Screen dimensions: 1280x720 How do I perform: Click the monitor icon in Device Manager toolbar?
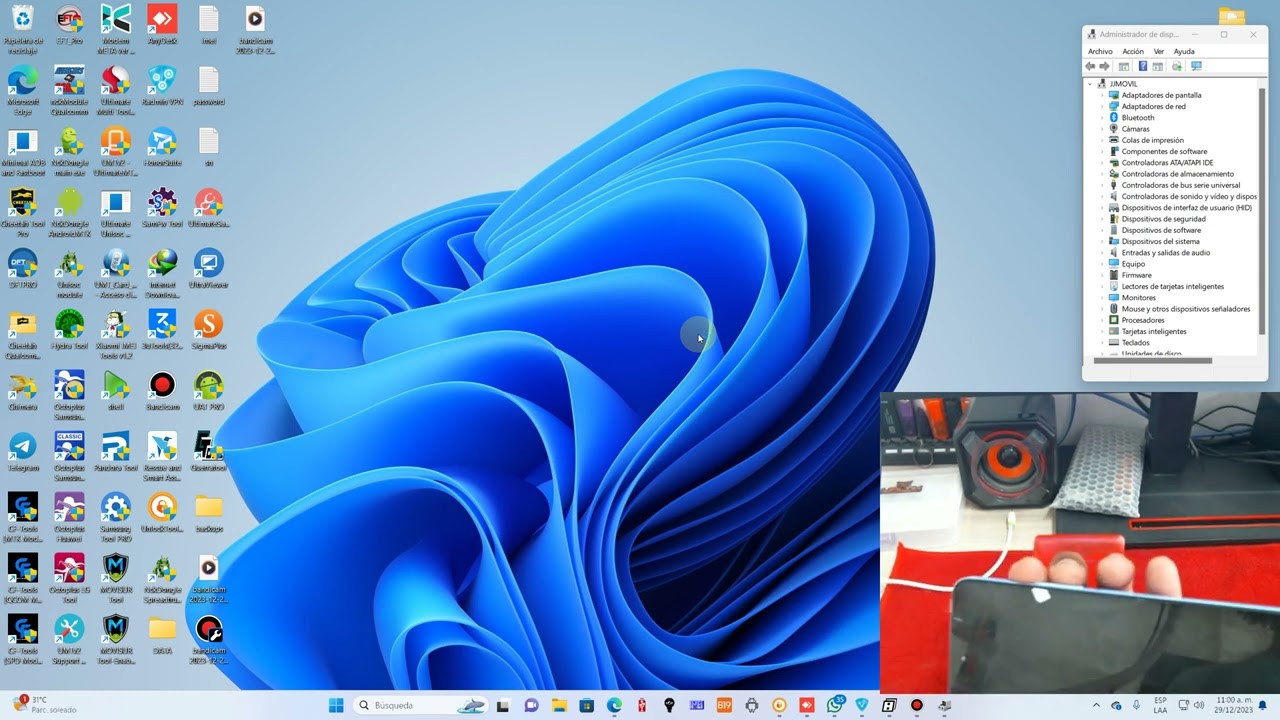coord(1196,66)
